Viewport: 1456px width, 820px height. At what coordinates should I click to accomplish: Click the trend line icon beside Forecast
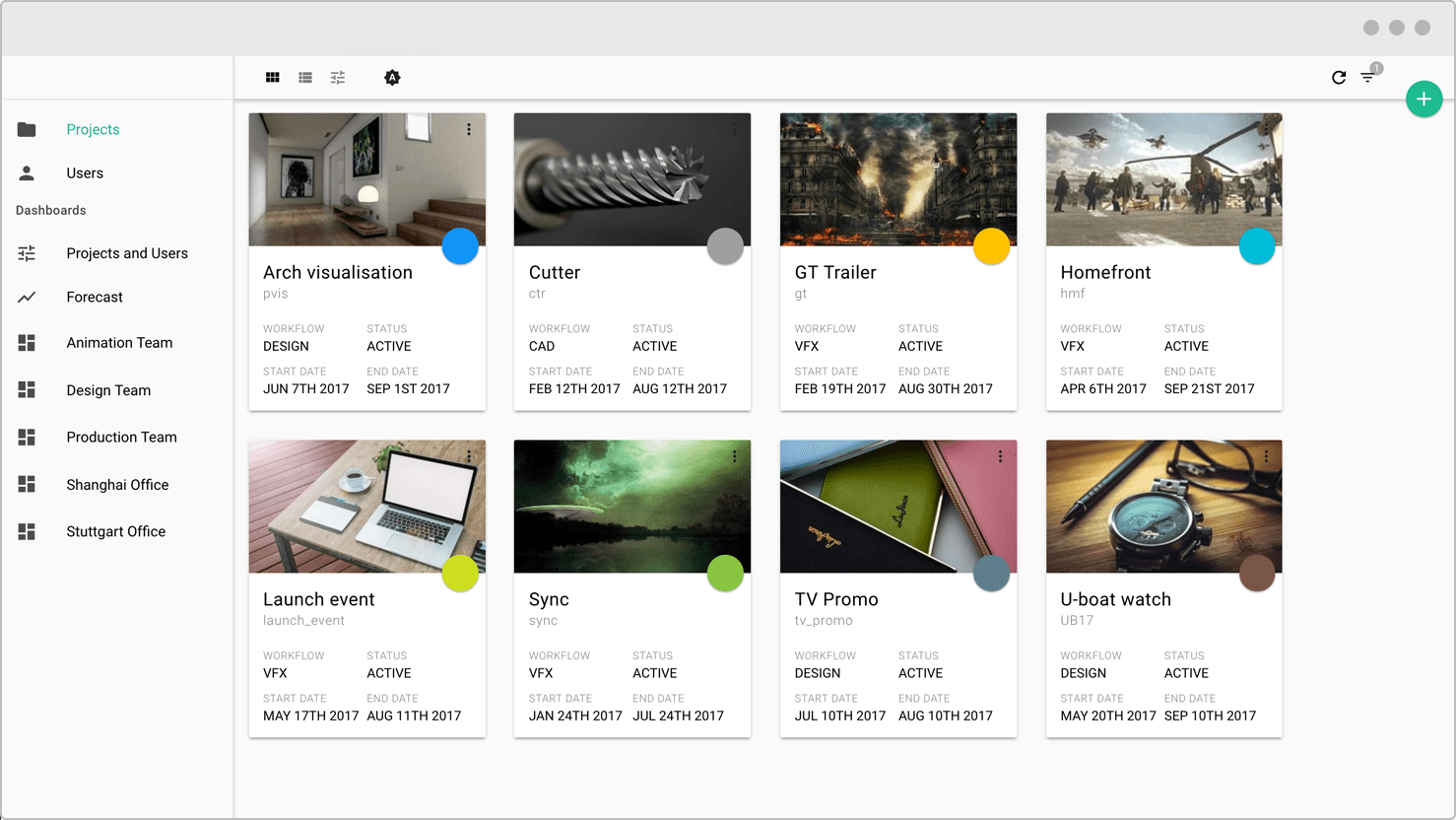pos(27,297)
